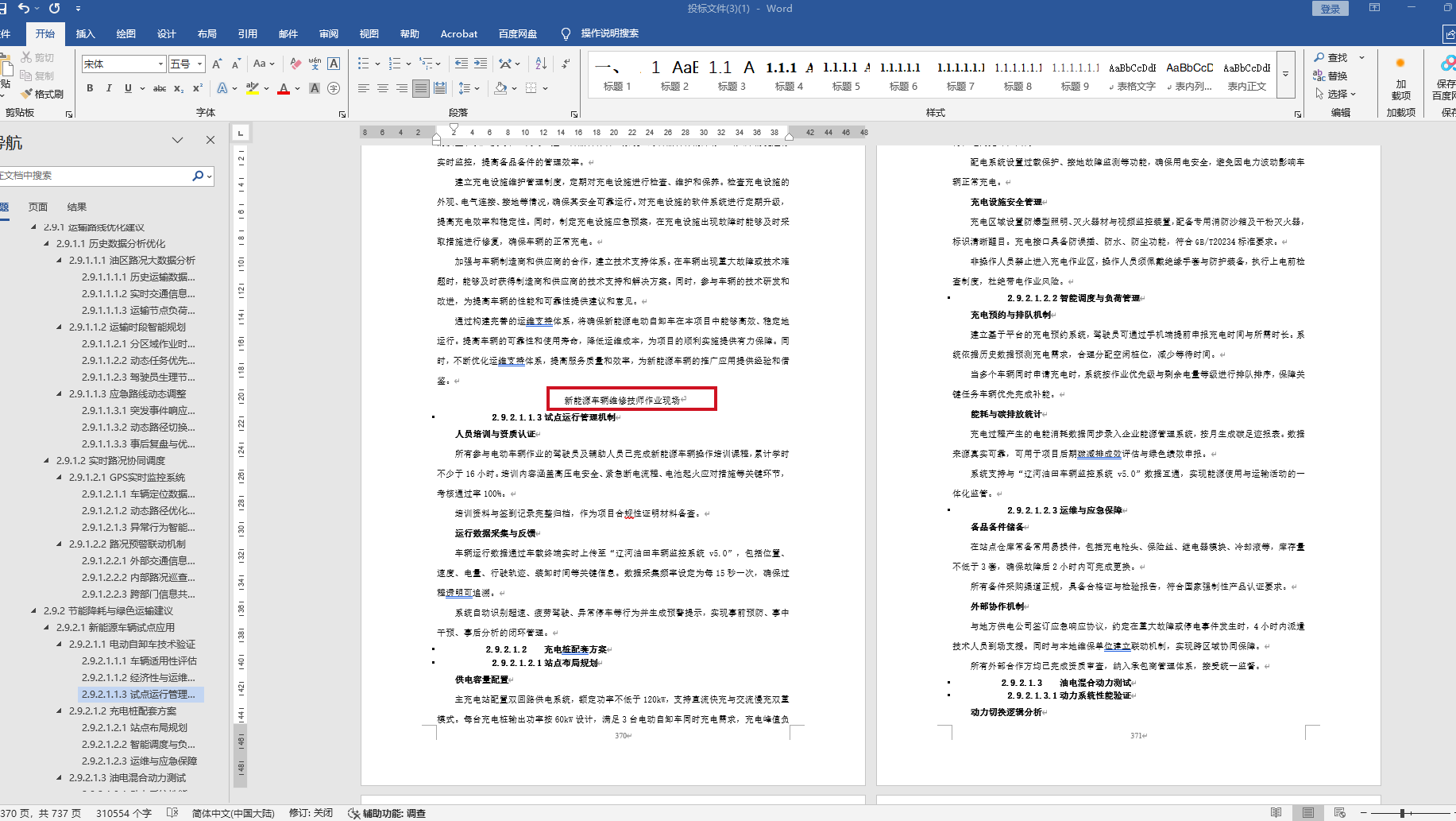This screenshot has height=821, width=1456.
Task: Open the 设计 ribbon tab
Action: tap(166, 33)
